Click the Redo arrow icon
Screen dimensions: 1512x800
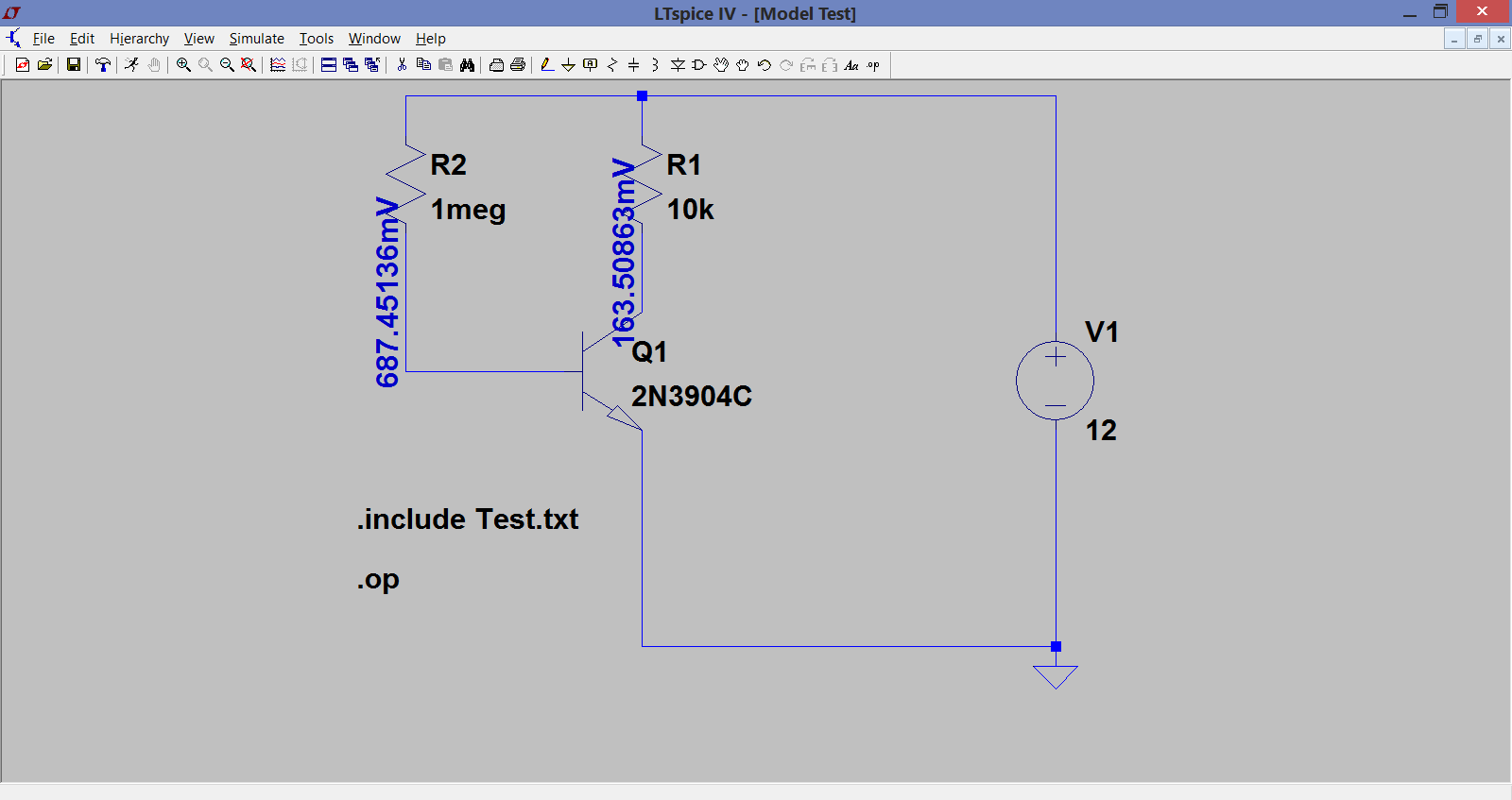(x=786, y=65)
